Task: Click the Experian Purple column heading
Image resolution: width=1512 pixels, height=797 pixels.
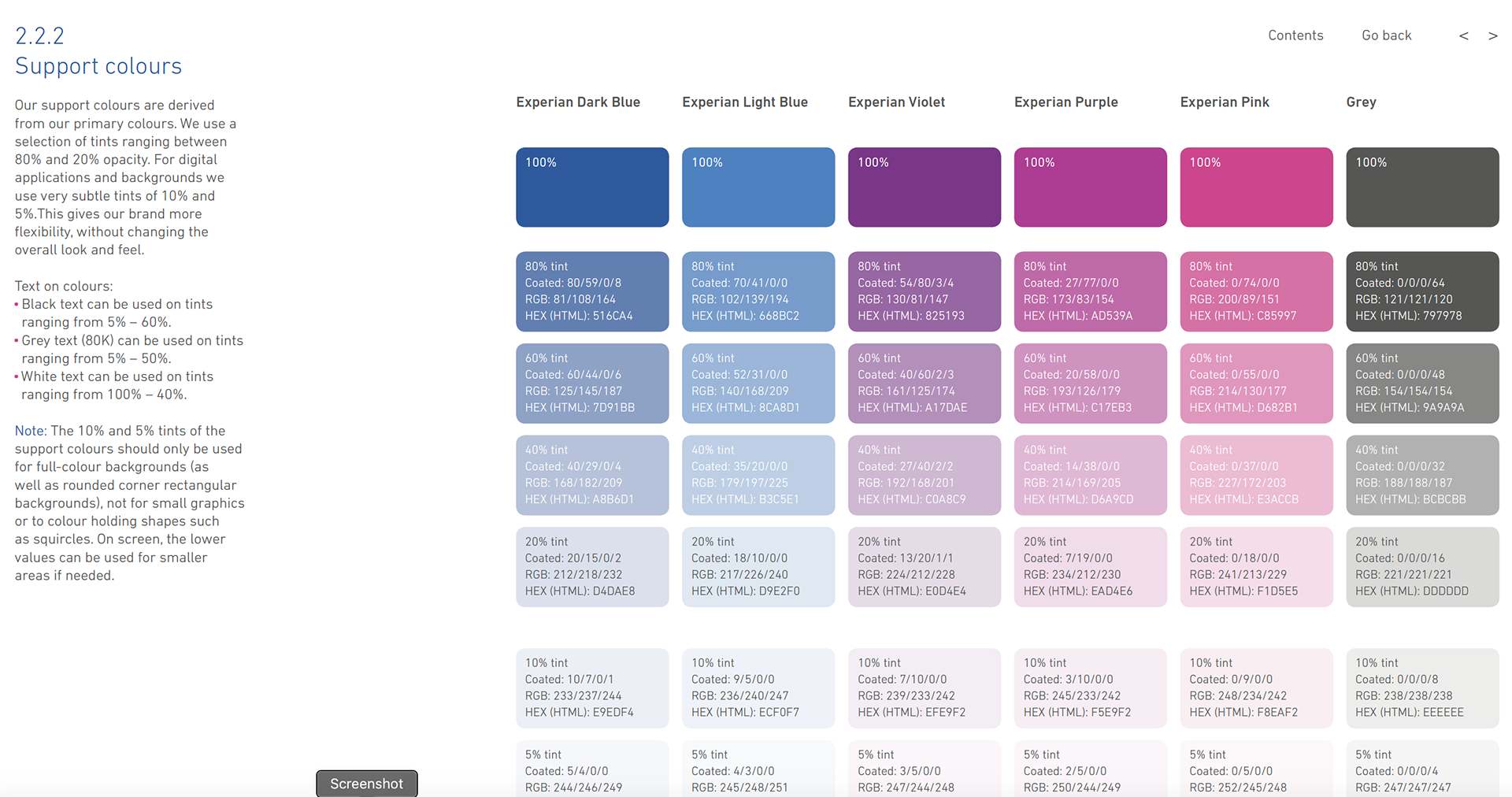Action: pos(1066,102)
